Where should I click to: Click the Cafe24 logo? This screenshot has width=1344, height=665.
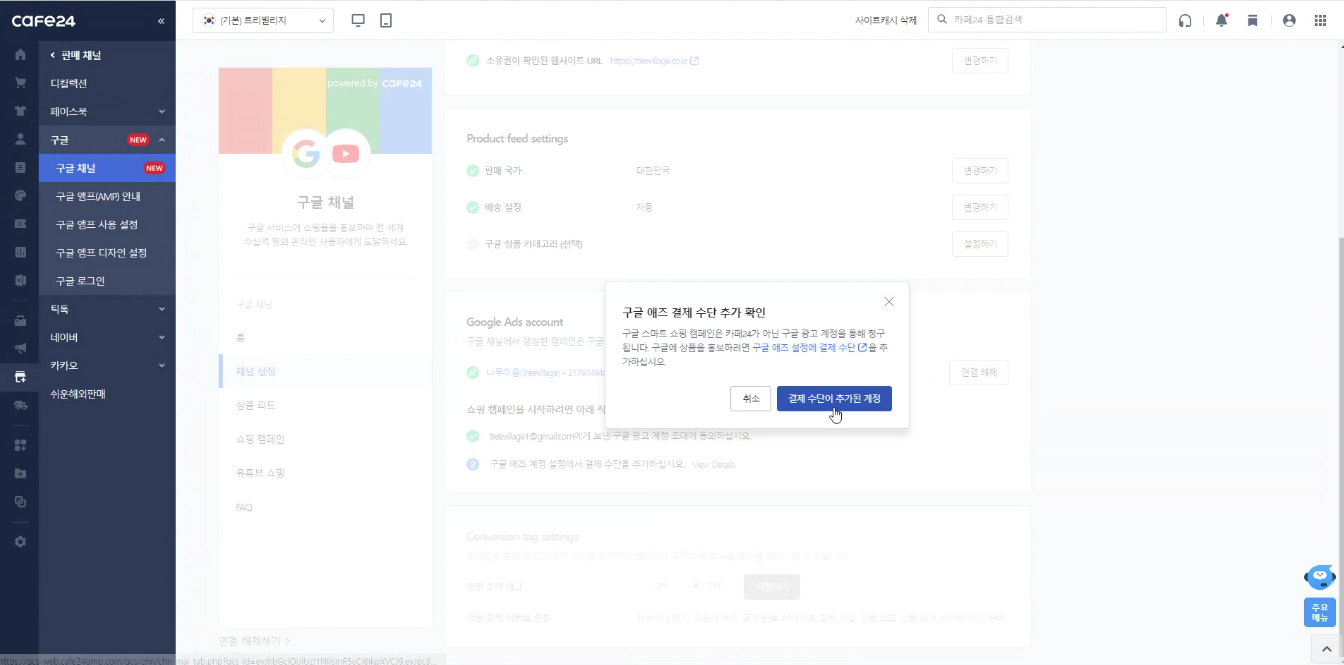pos(43,20)
